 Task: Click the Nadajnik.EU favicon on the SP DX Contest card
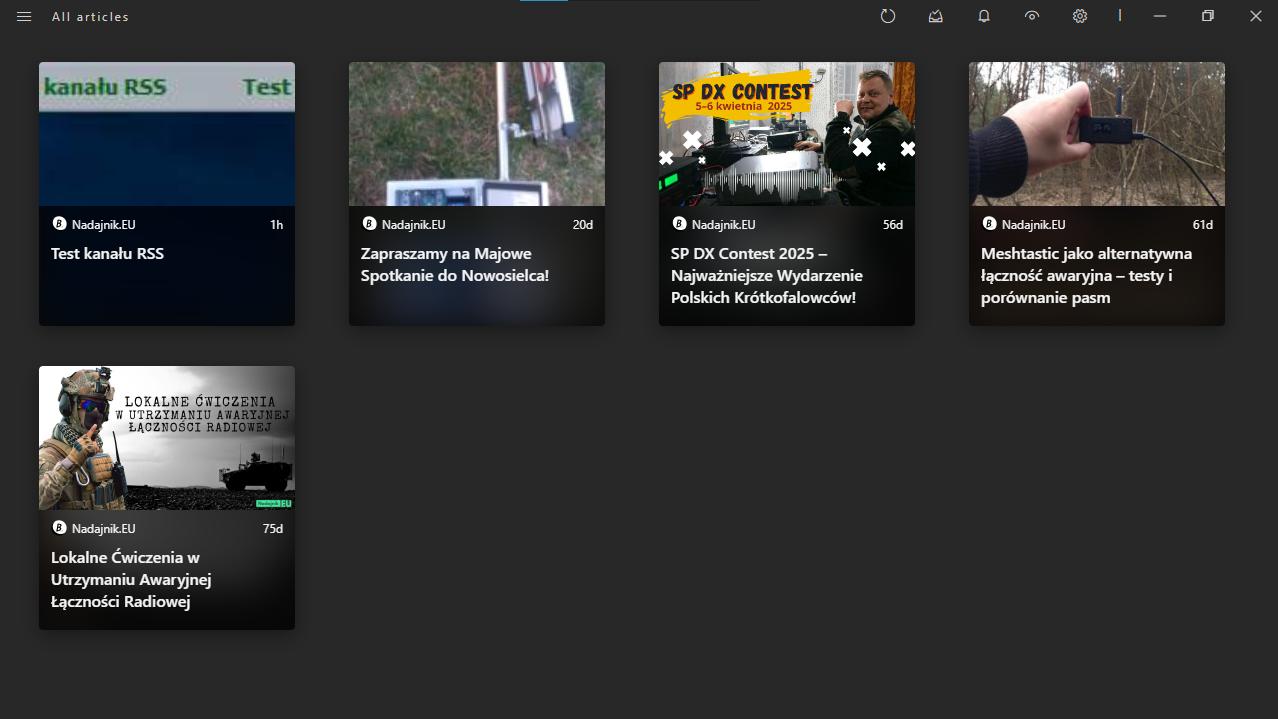click(679, 224)
